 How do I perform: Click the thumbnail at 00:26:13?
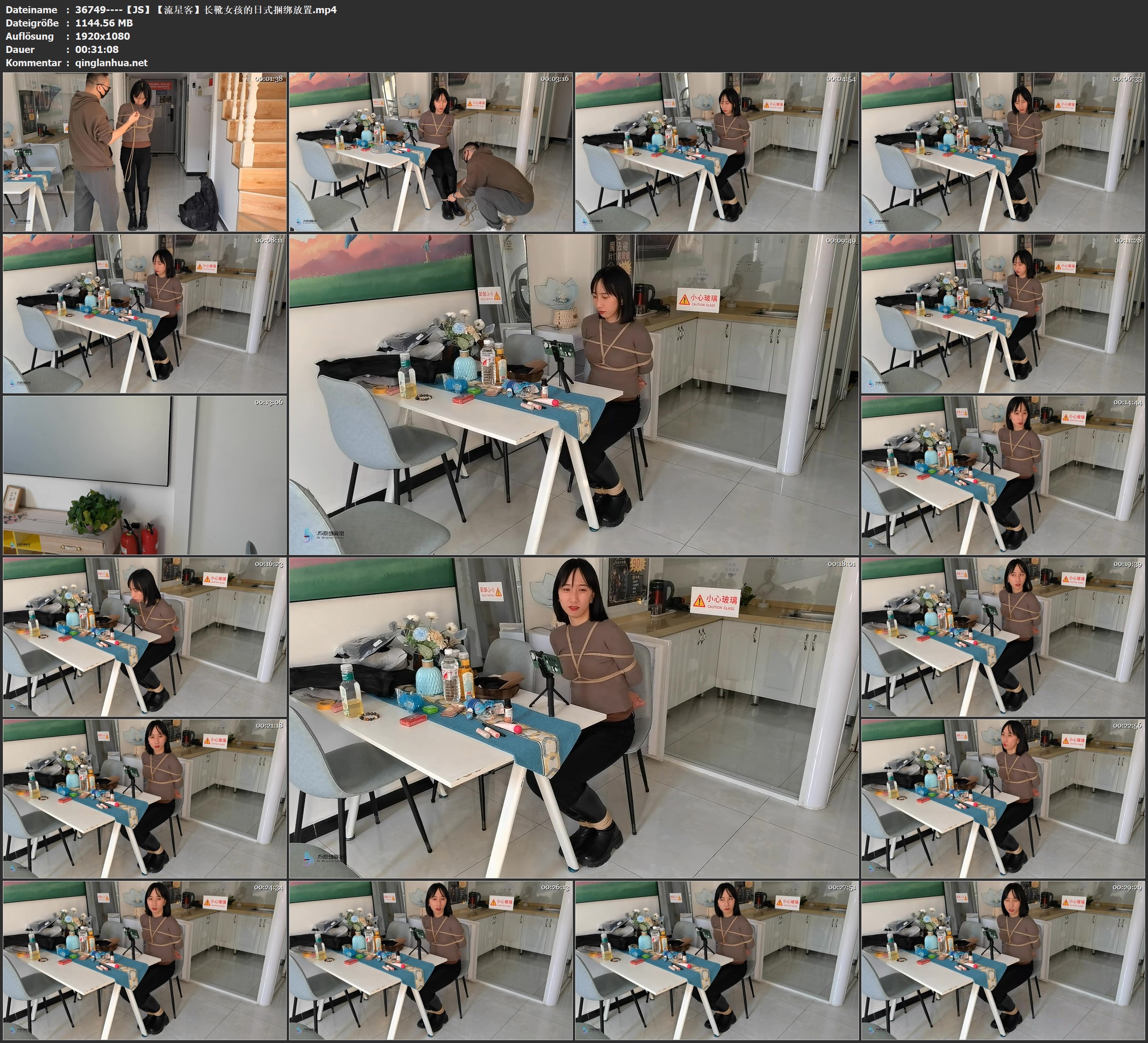click(430, 960)
